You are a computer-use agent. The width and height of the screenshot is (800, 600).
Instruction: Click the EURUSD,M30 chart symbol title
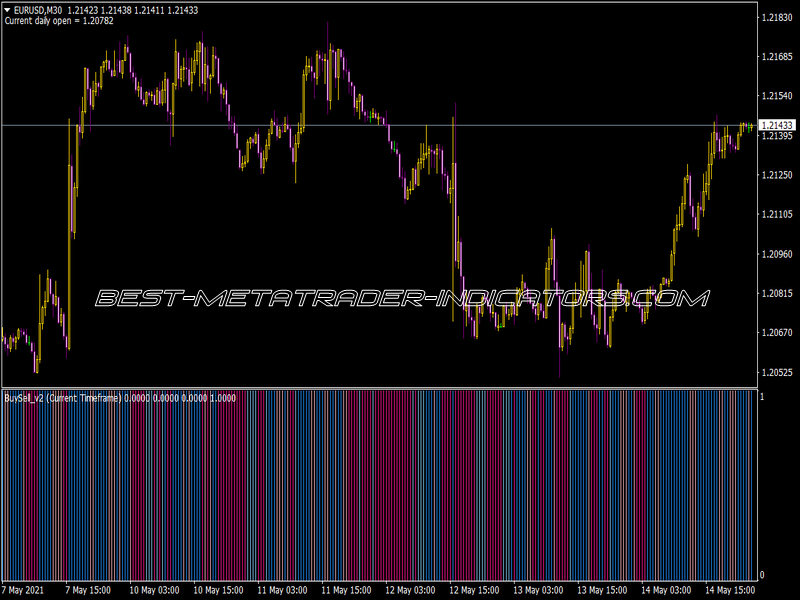38,10
